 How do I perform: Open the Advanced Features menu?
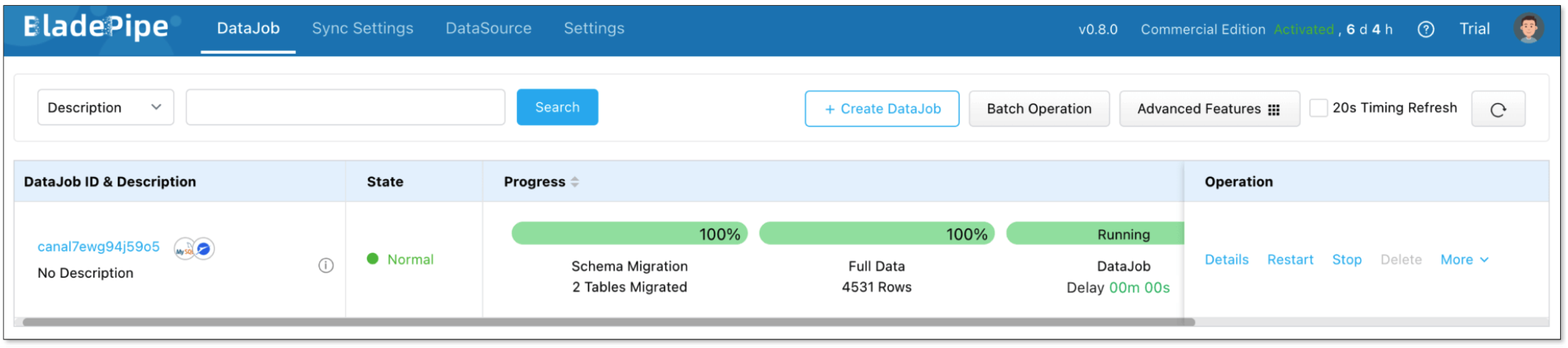(1208, 109)
